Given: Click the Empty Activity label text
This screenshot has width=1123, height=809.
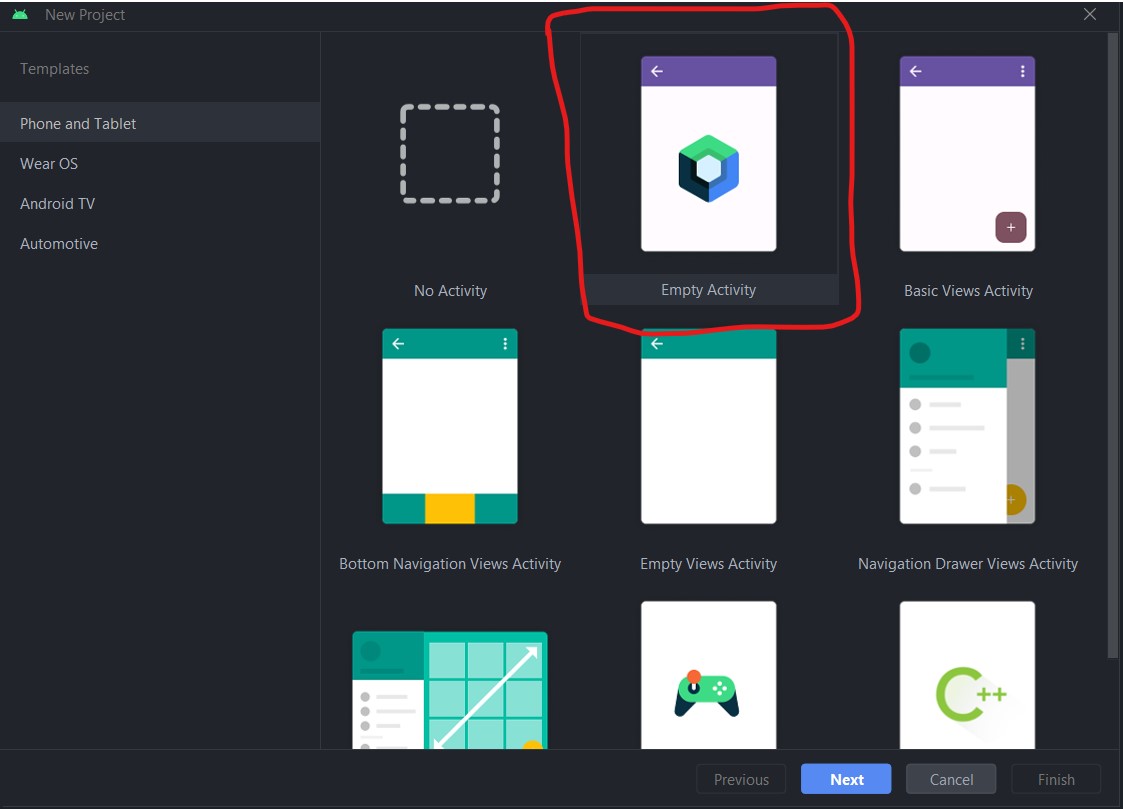Looking at the screenshot, I should pyautogui.click(x=708, y=290).
